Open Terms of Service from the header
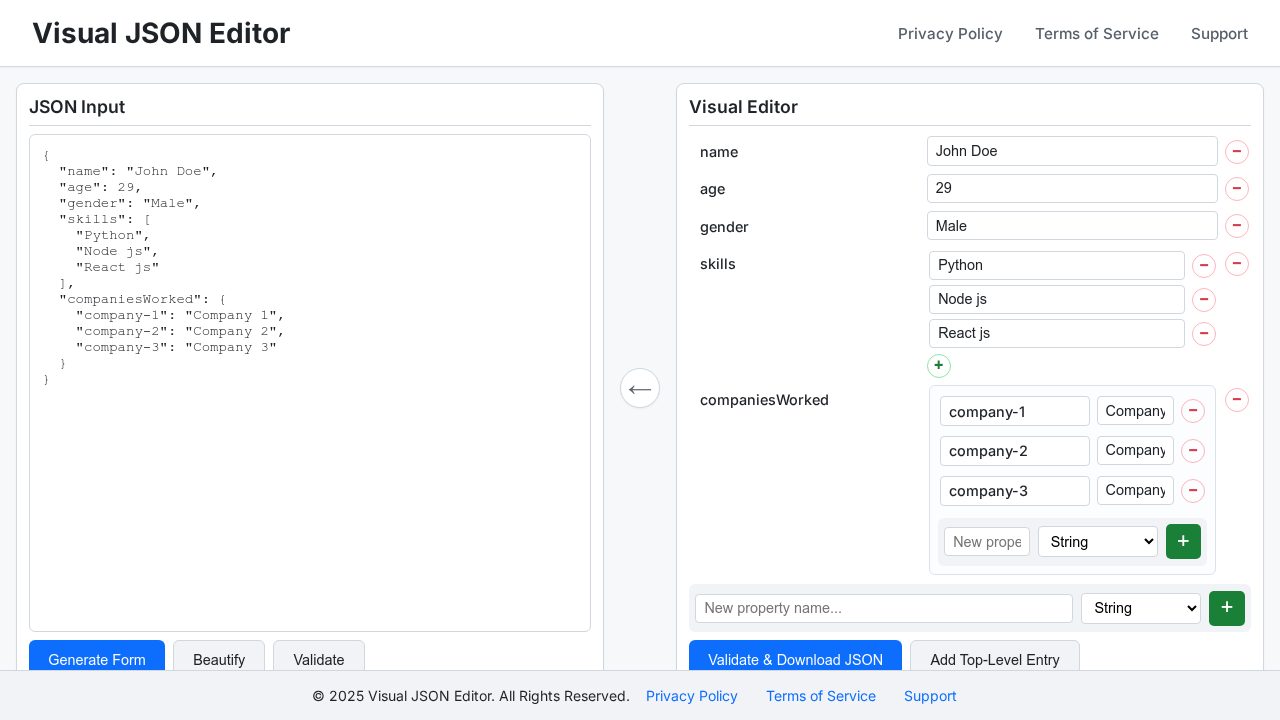Viewport: 1280px width, 720px height. pyautogui.click(x=1096, y=33)
